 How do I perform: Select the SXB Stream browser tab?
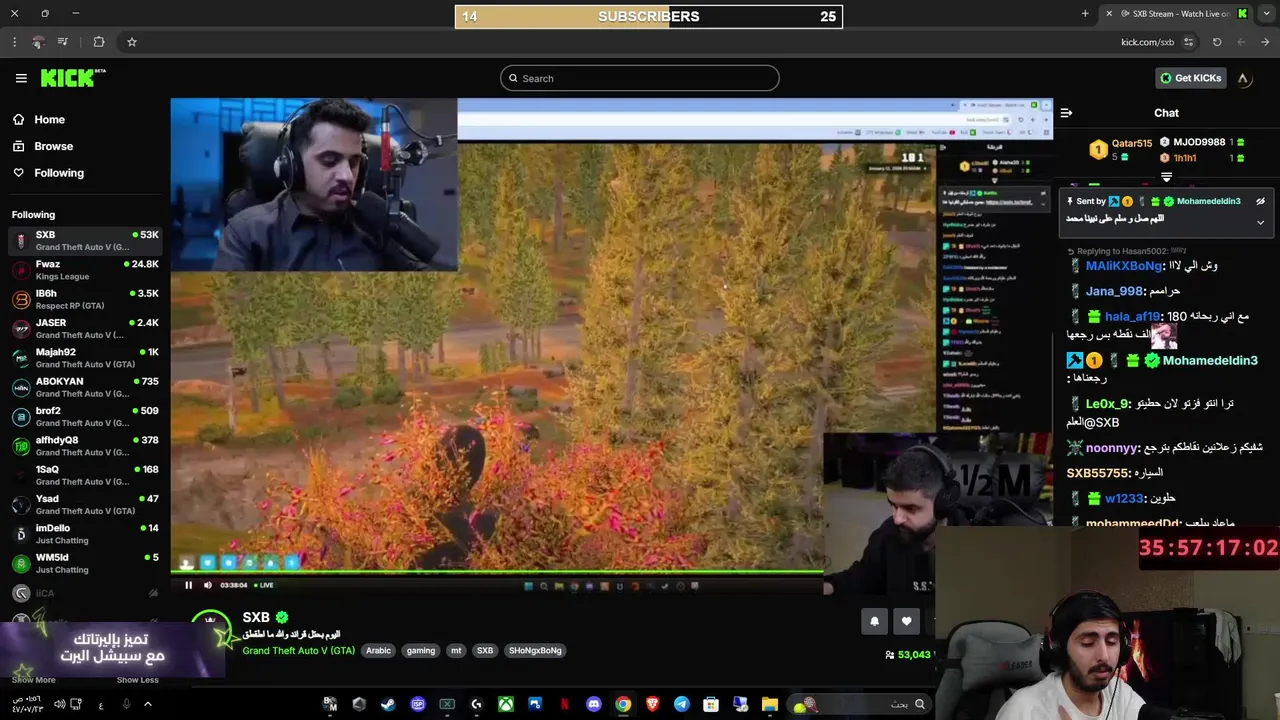point(1178,13)
